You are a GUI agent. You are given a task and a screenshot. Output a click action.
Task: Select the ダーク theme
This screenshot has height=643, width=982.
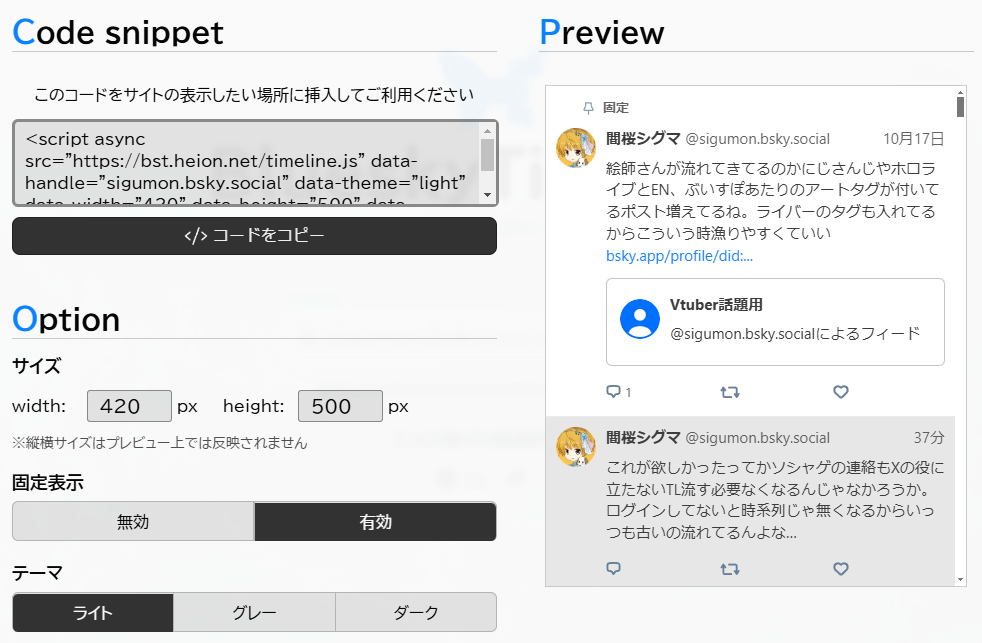click(x=415, y=612)
